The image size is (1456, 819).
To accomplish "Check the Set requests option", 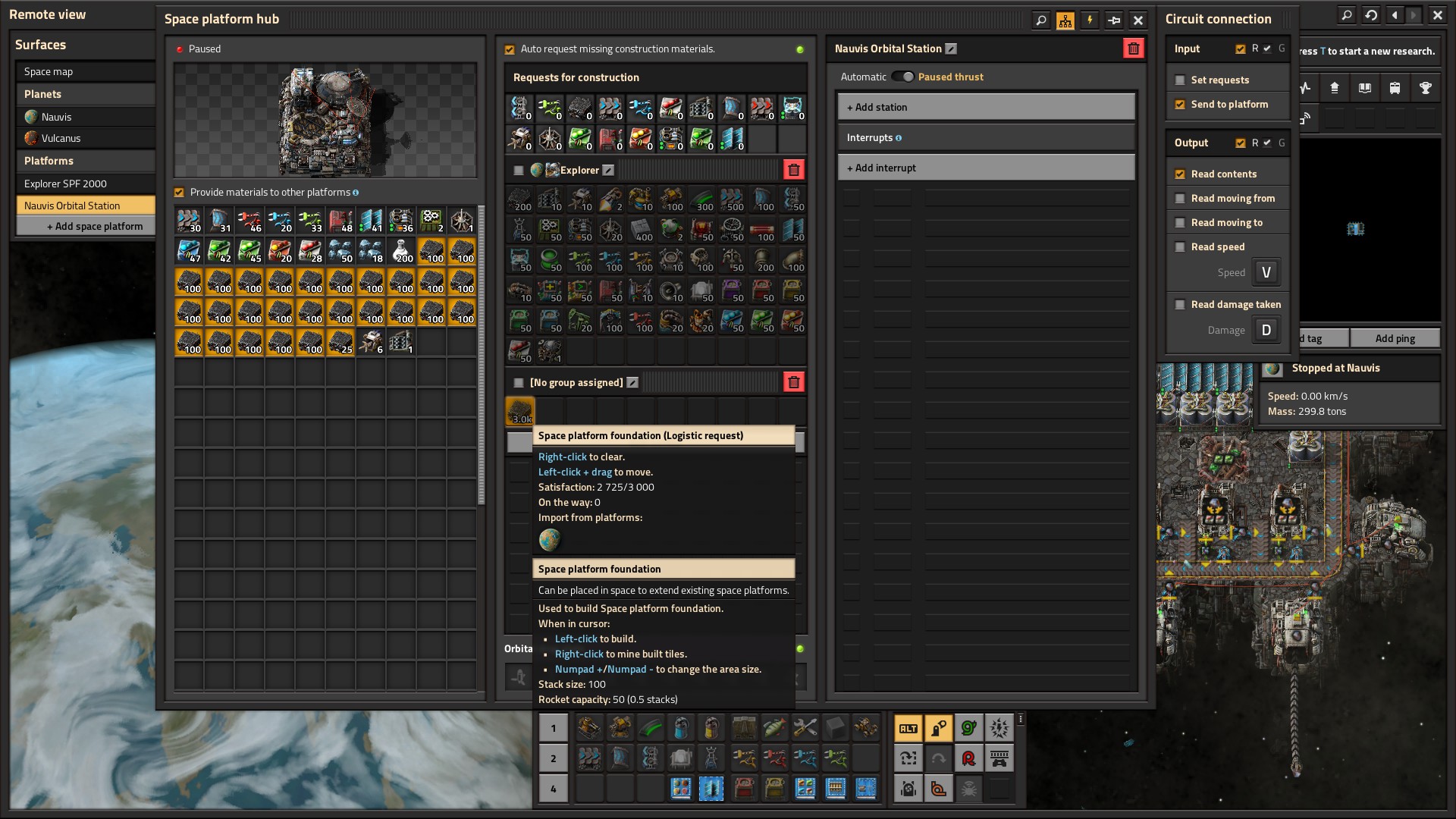I will pyautogui.click(x=1180, y=80).
